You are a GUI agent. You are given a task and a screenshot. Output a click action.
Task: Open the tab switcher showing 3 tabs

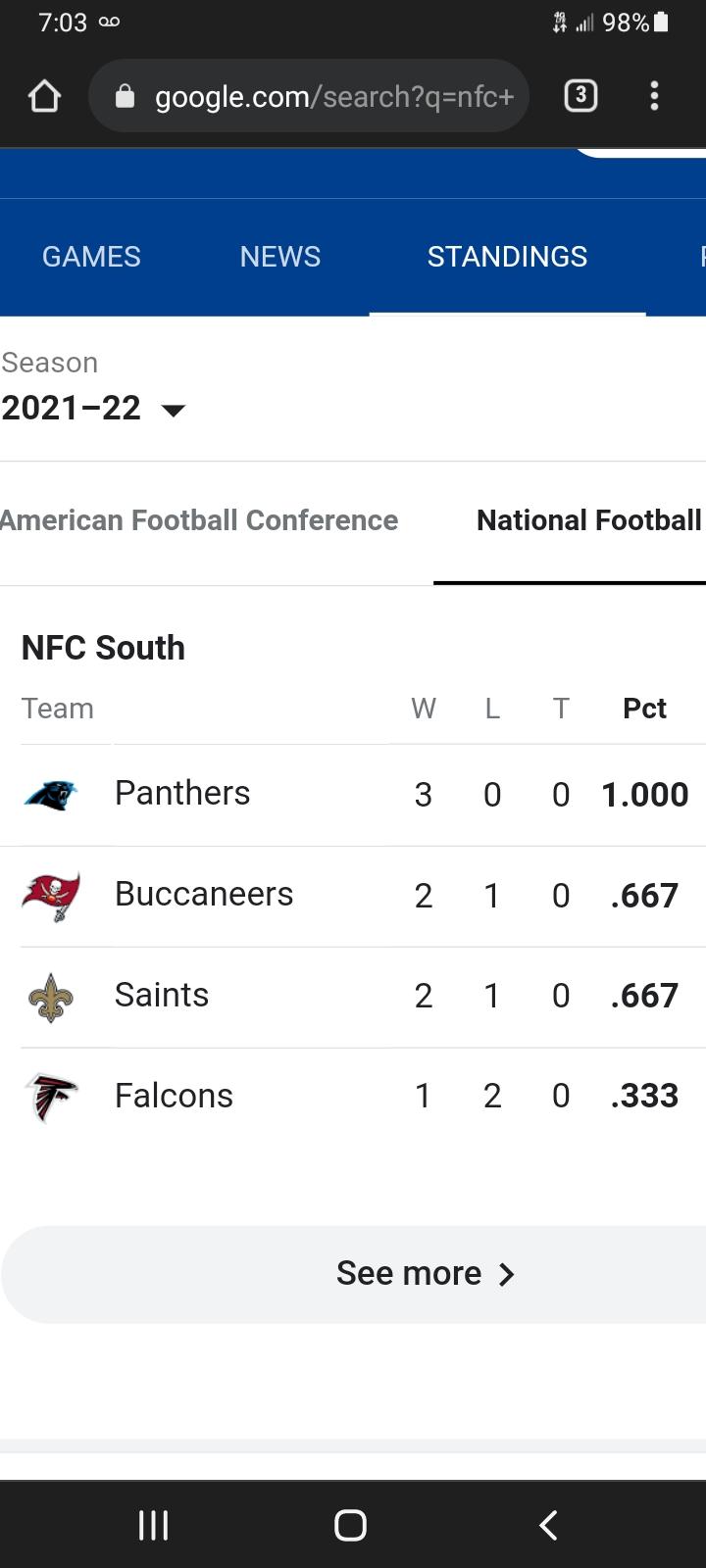click(x=580, y=95)
